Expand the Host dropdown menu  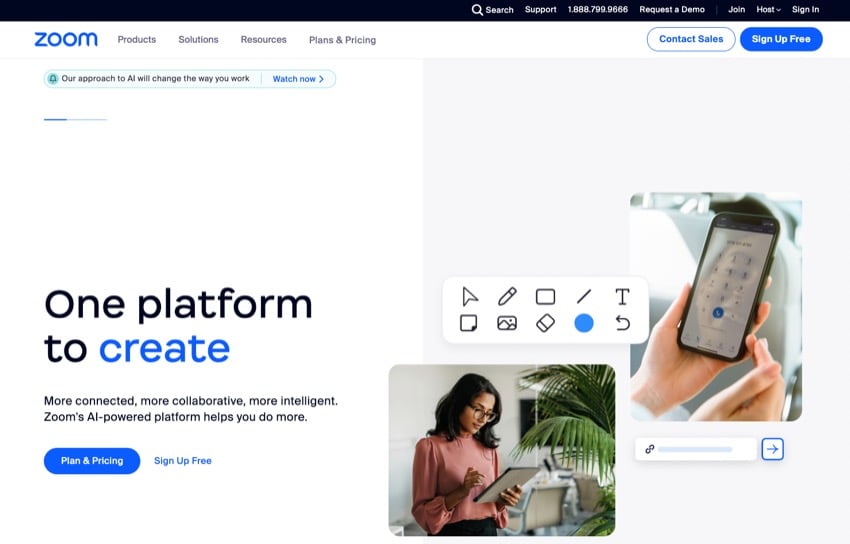point(768,10)
